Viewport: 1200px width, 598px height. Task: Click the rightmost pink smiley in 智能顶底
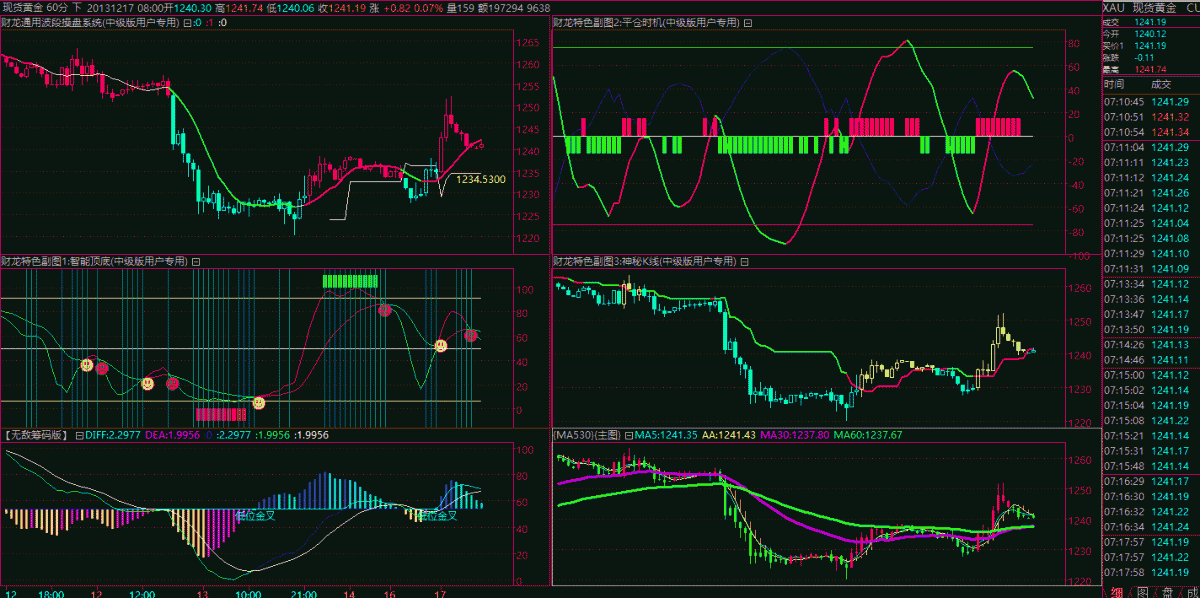pos(471,335)
